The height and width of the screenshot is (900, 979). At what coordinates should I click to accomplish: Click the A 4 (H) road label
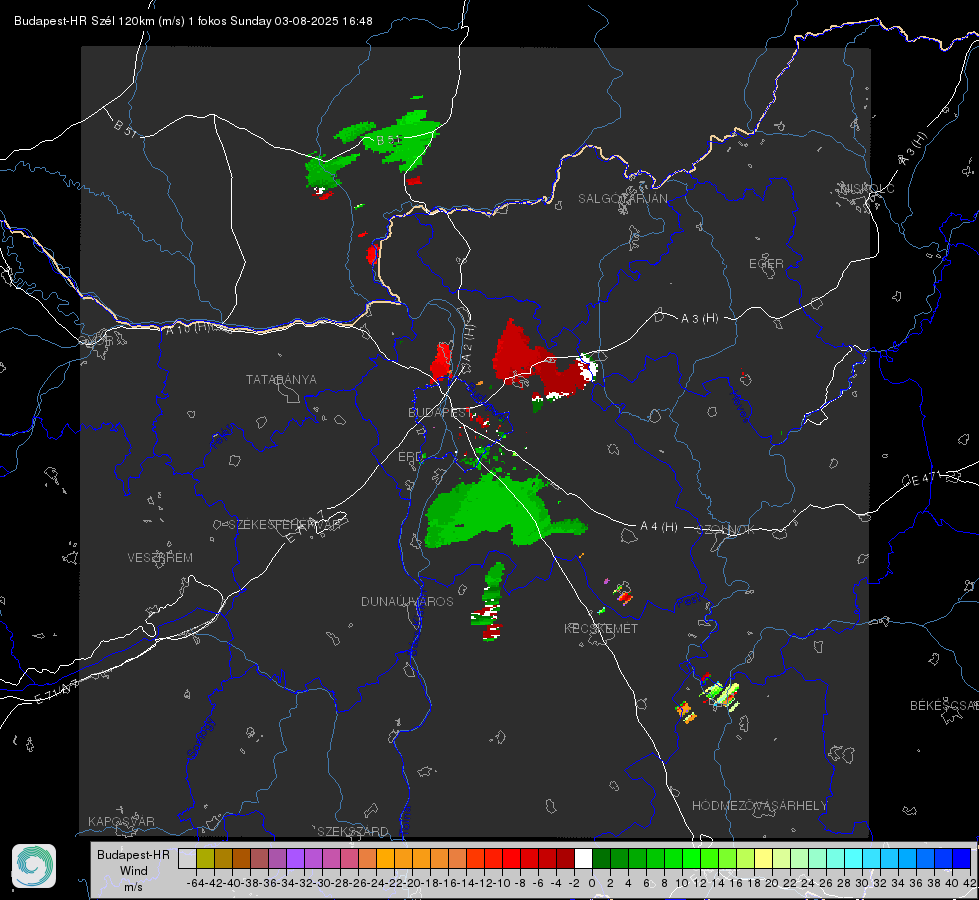pos(659,527)
